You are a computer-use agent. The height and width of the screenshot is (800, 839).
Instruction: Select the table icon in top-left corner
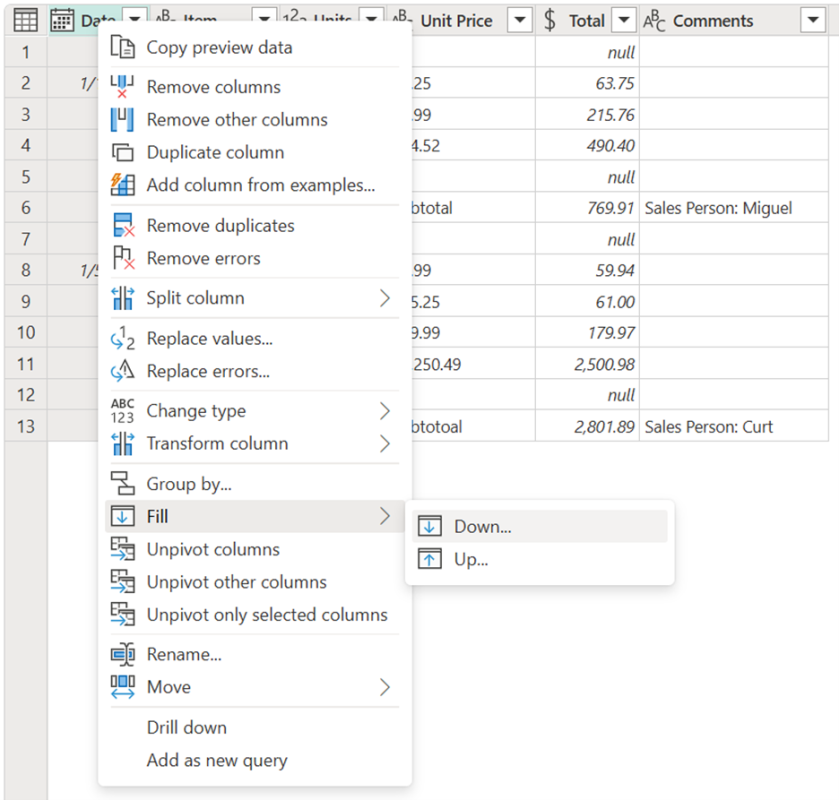tap(24, 19)
